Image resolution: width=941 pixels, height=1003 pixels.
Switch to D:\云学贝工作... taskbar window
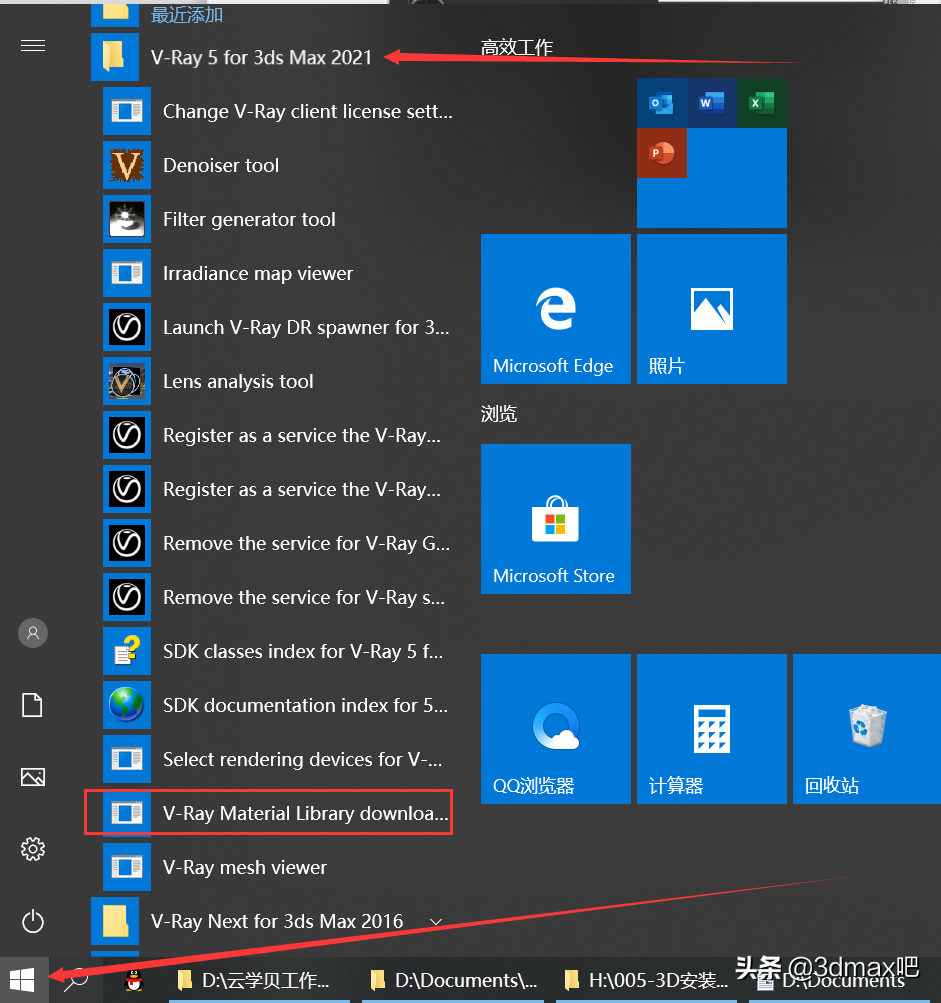(259, 980)
